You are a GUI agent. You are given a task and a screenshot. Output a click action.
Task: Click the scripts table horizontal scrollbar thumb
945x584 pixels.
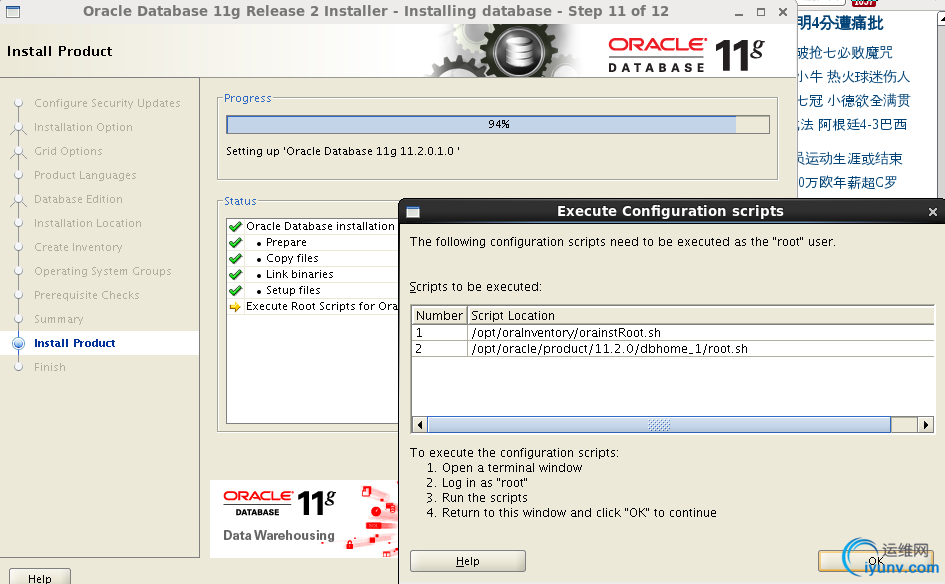click(659, 425)
